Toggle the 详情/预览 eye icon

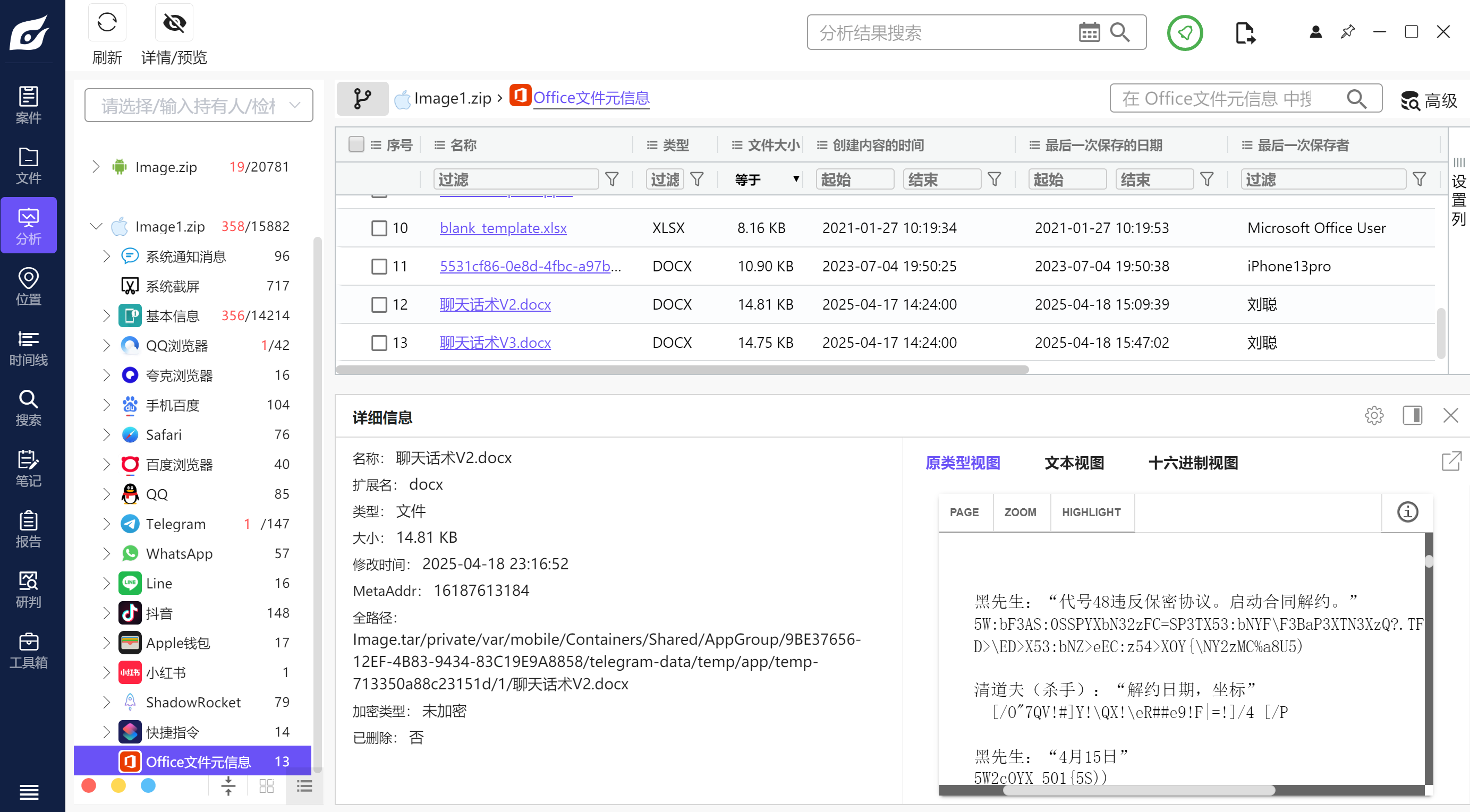(174, 23)
